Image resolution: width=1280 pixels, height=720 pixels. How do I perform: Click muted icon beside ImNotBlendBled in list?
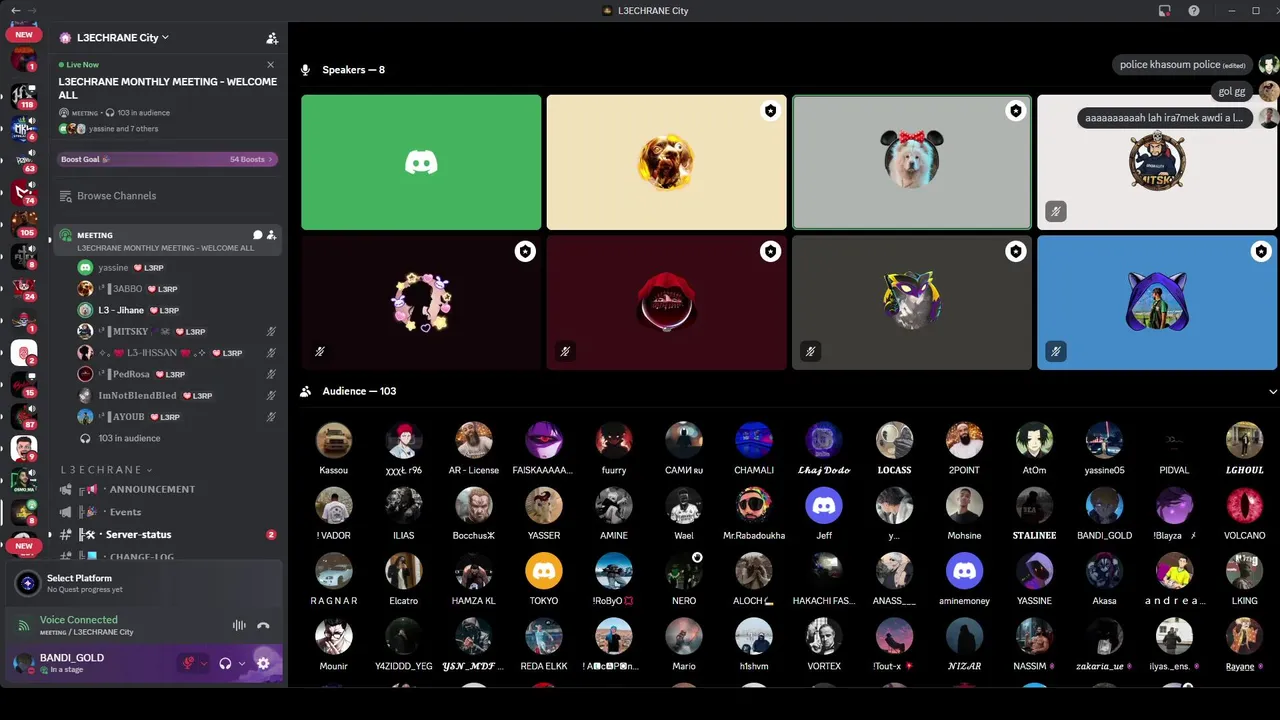271,396
